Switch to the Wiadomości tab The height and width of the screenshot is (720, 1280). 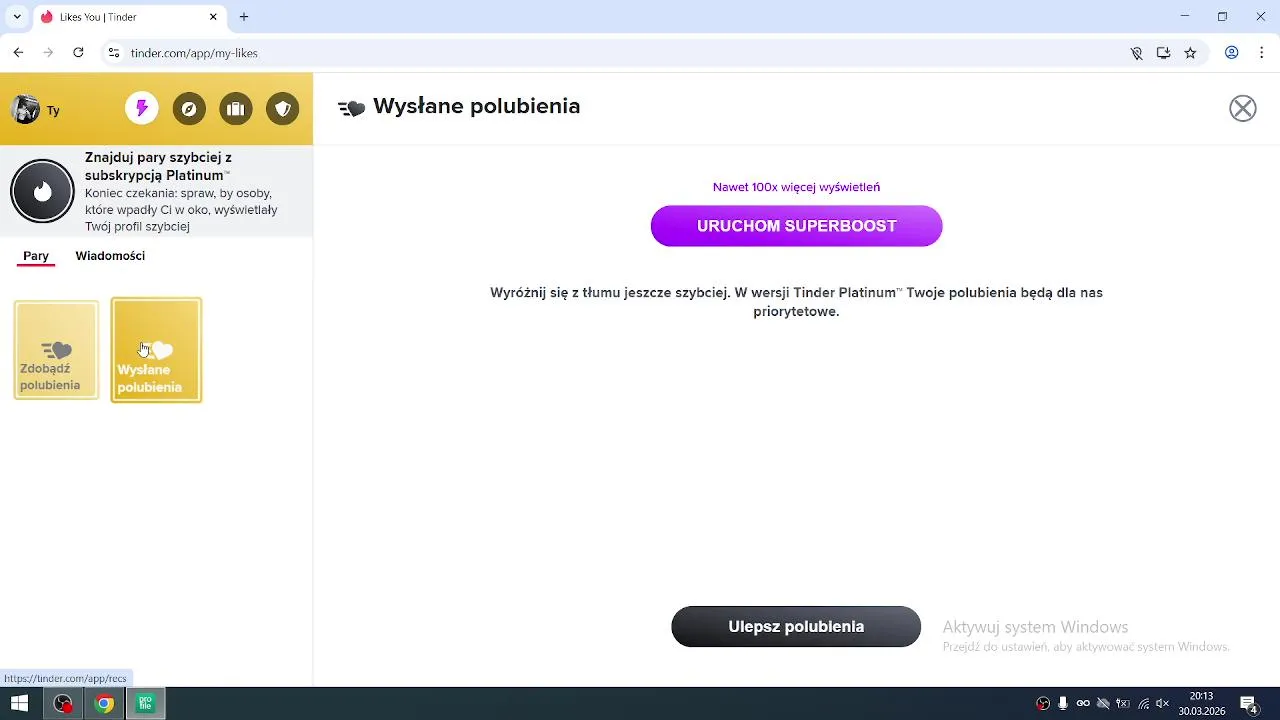(x=110, y=256)
